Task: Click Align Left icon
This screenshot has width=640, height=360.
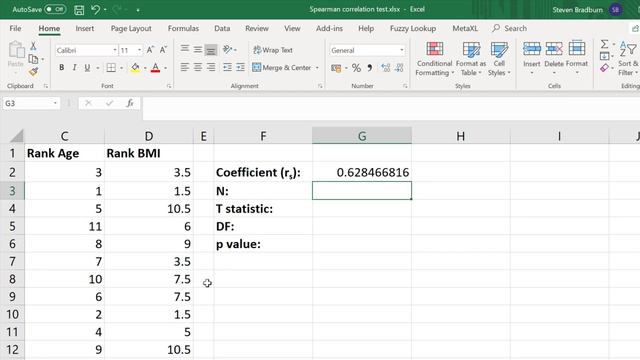Action: point(184,67)
